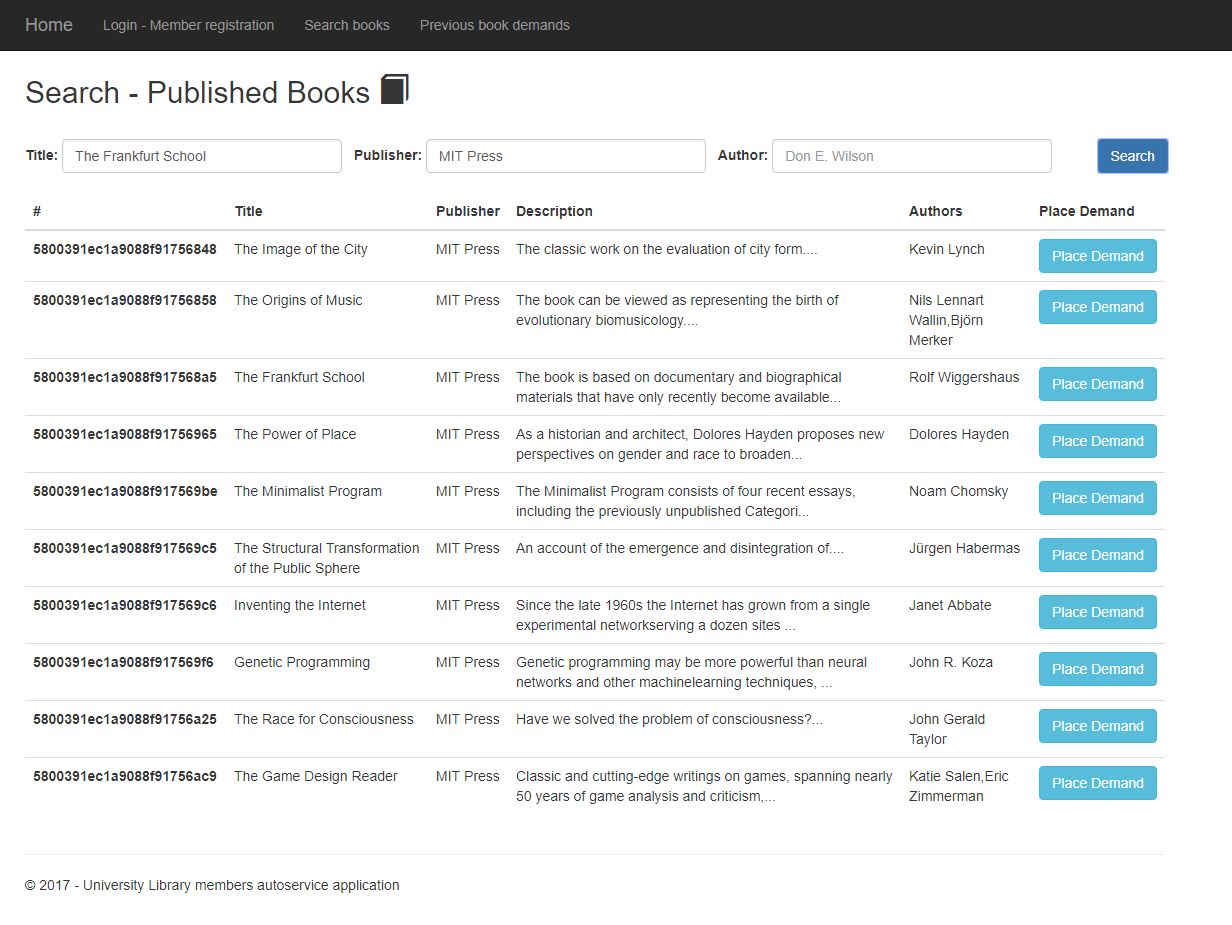Click the blue Search button
Viewport: 1232px width, 925px height.
click(x=1132, y=156)
